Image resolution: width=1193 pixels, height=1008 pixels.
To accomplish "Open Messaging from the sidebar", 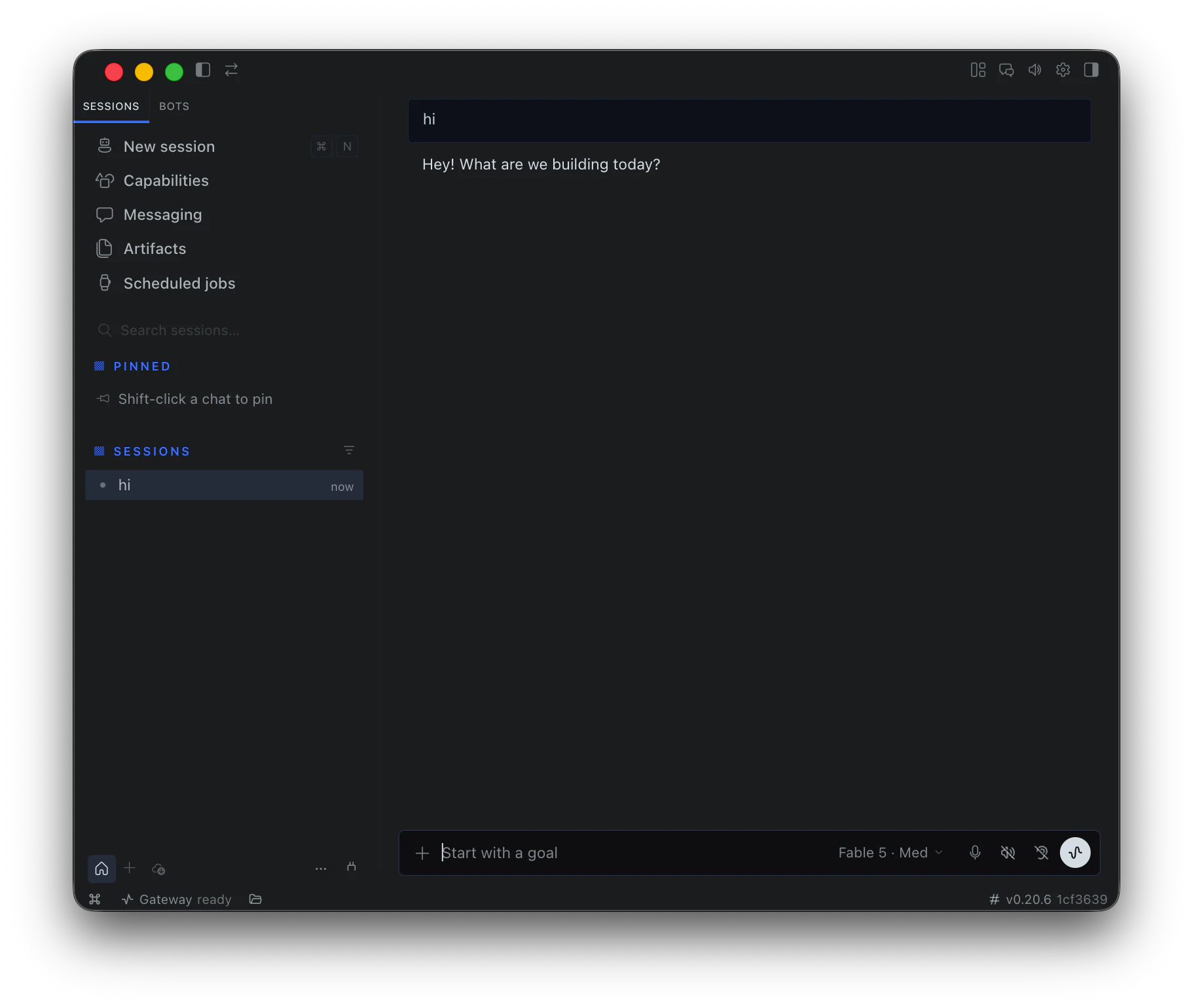I will click(x=224, y=215).
